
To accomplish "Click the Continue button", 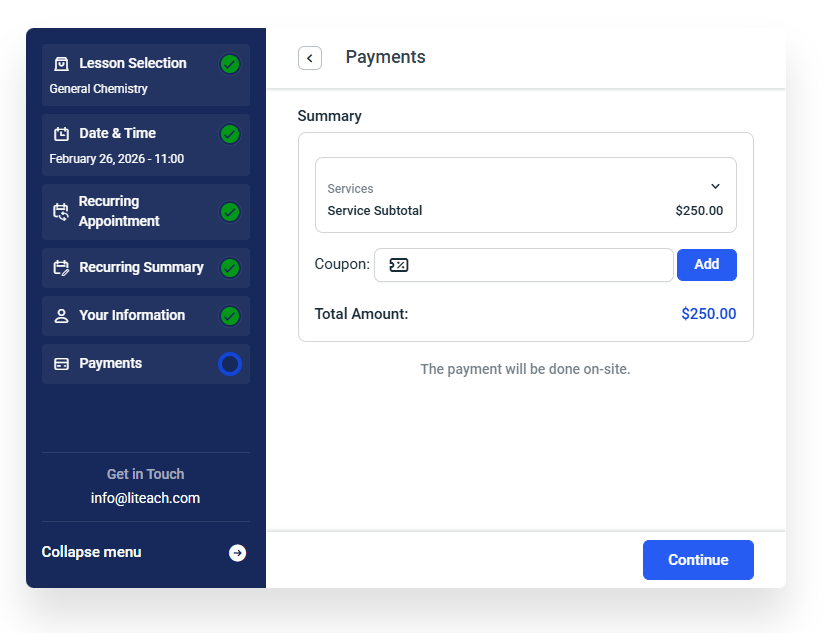I will (x=698, y=560).
